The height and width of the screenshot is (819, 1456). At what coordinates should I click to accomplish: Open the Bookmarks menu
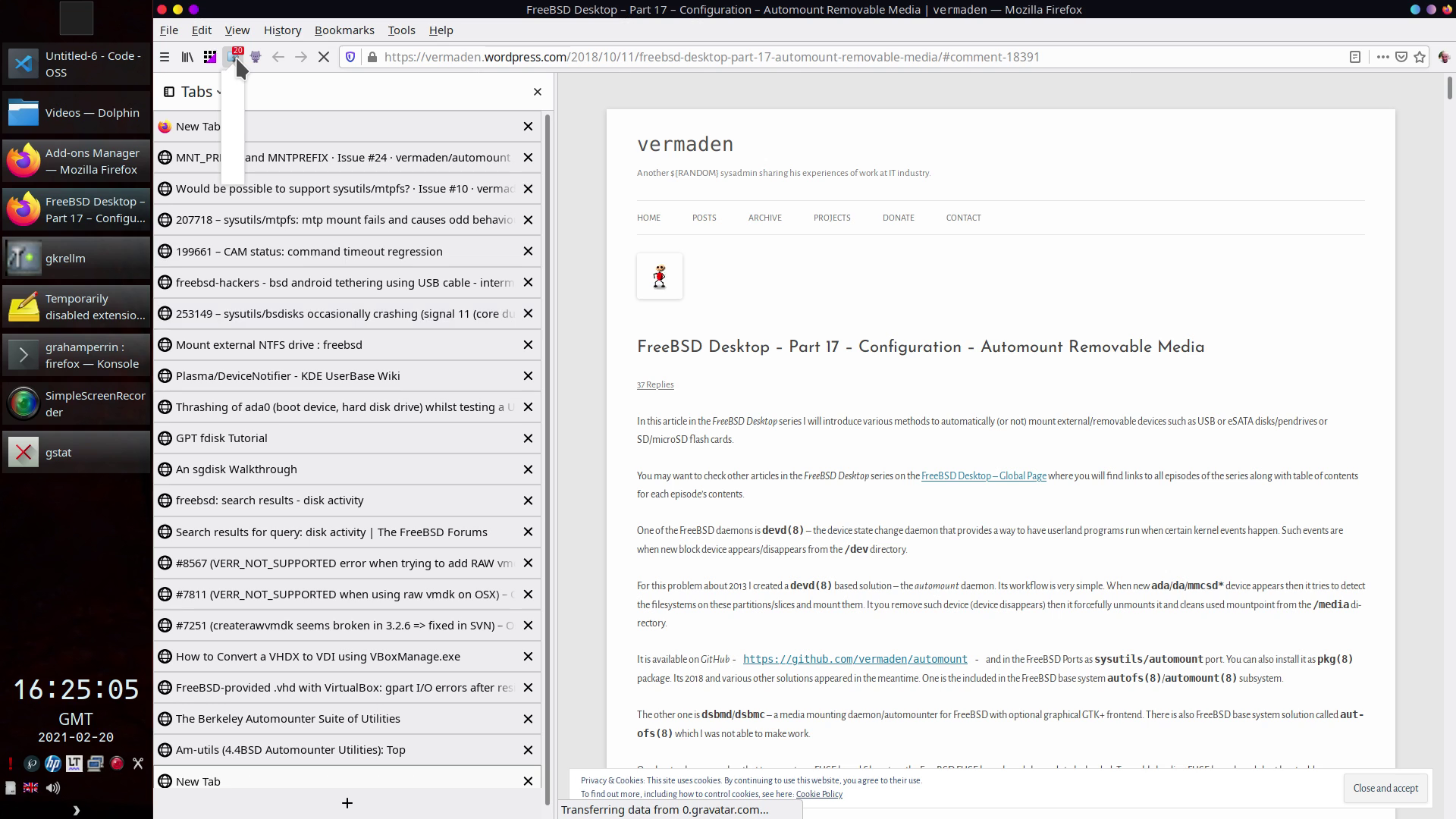(x=344, y=30)
